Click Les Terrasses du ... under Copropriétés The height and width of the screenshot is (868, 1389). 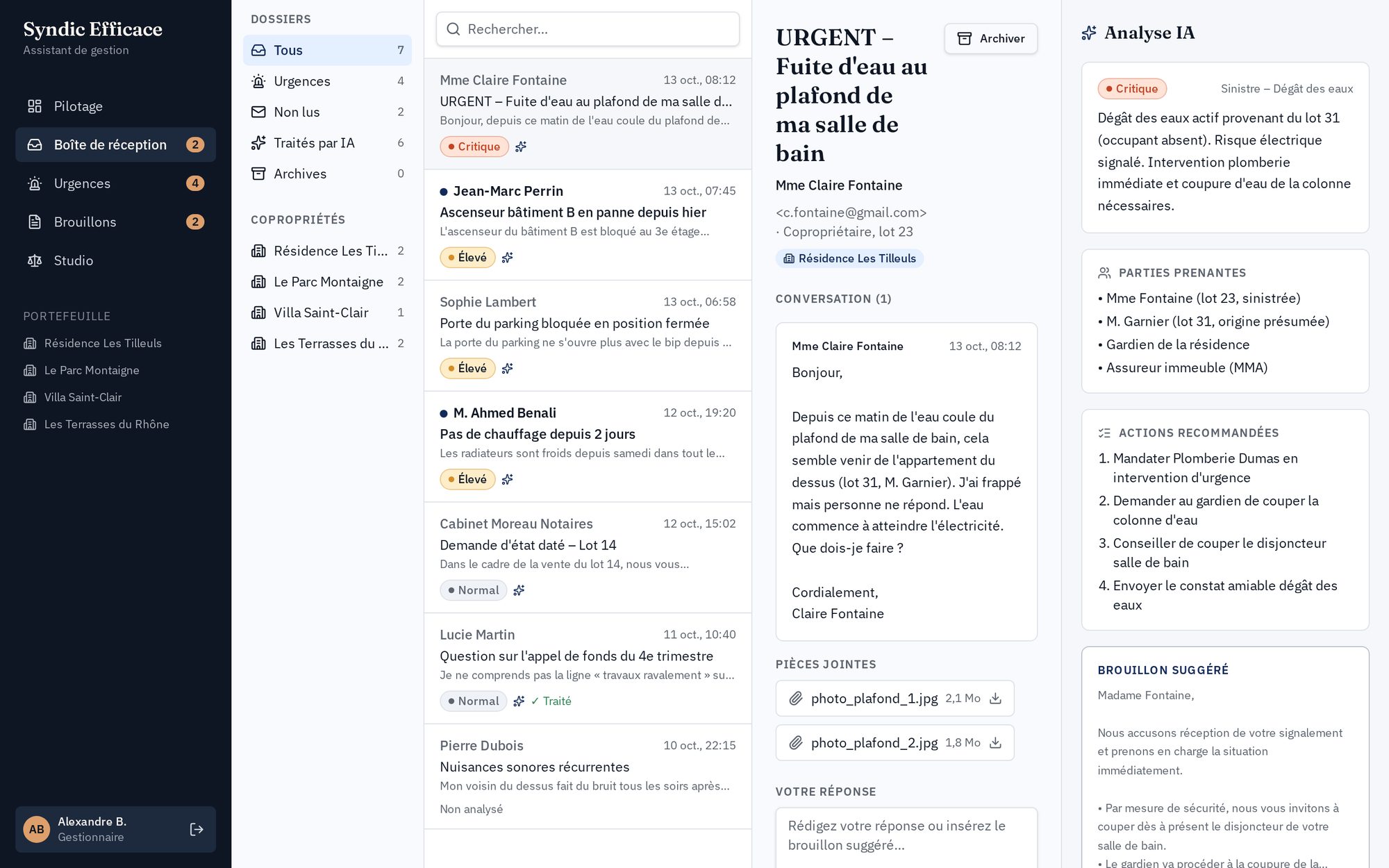327,344
